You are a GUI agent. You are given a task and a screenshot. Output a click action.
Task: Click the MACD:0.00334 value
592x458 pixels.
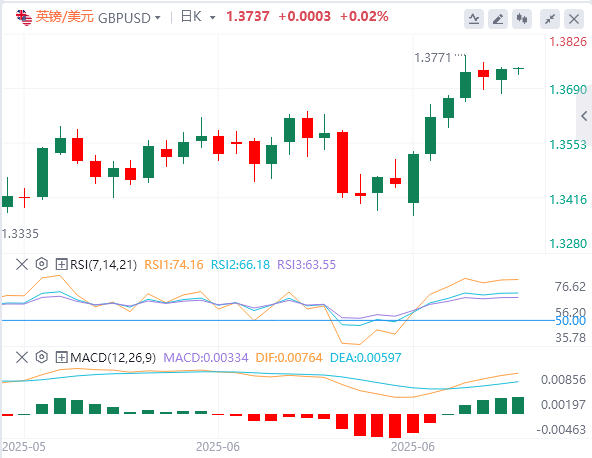pyautogui.click(x=206, y=358)
